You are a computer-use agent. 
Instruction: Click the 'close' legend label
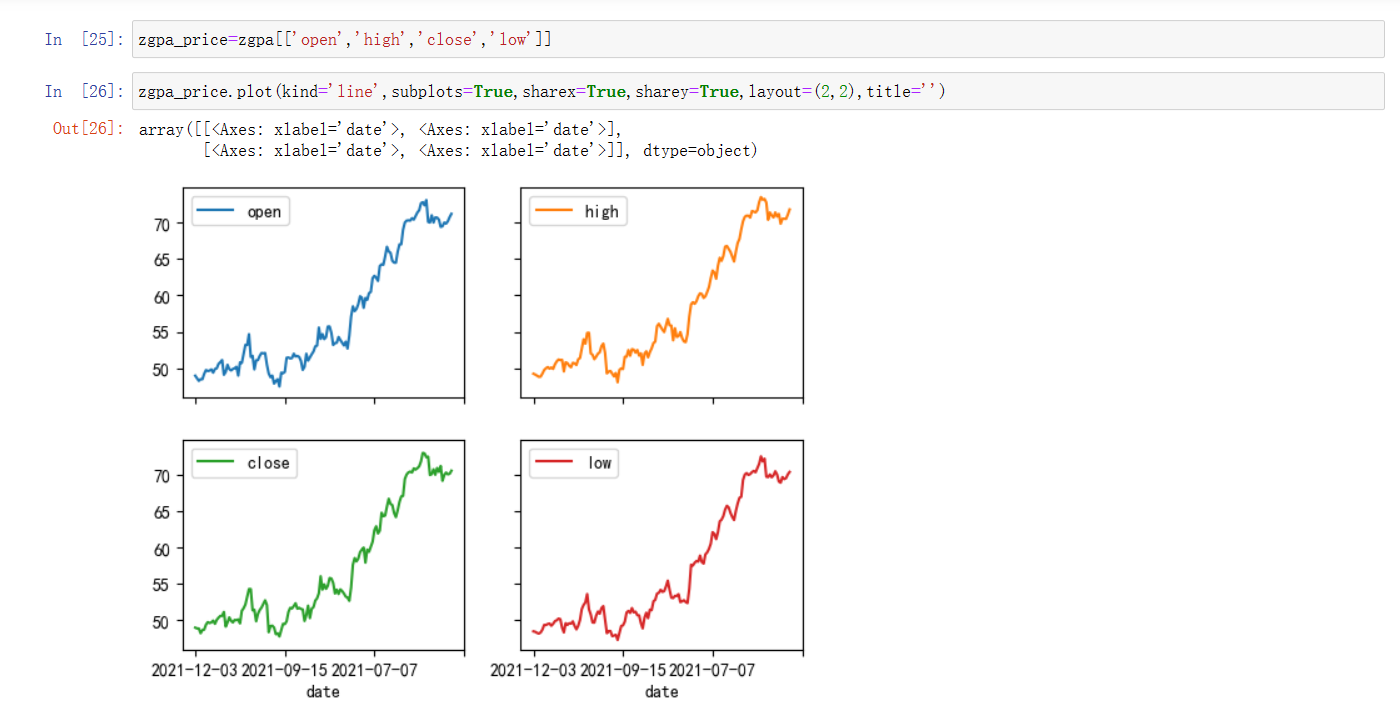[x=268, y=463]
